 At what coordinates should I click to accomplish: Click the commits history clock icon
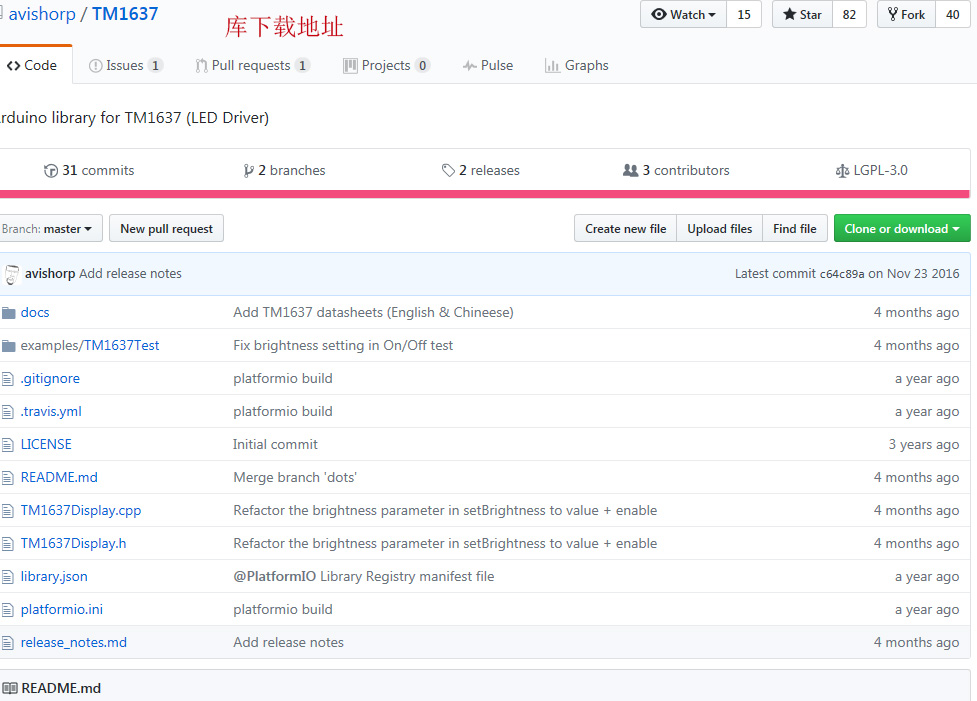(50, 171)
